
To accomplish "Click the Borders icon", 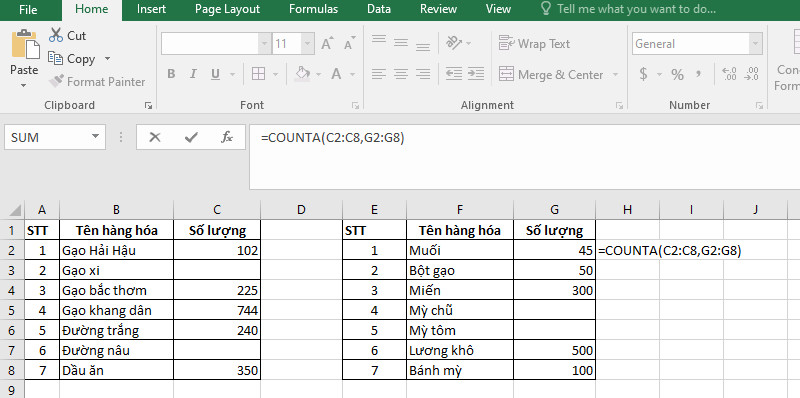I will (259, 74).
